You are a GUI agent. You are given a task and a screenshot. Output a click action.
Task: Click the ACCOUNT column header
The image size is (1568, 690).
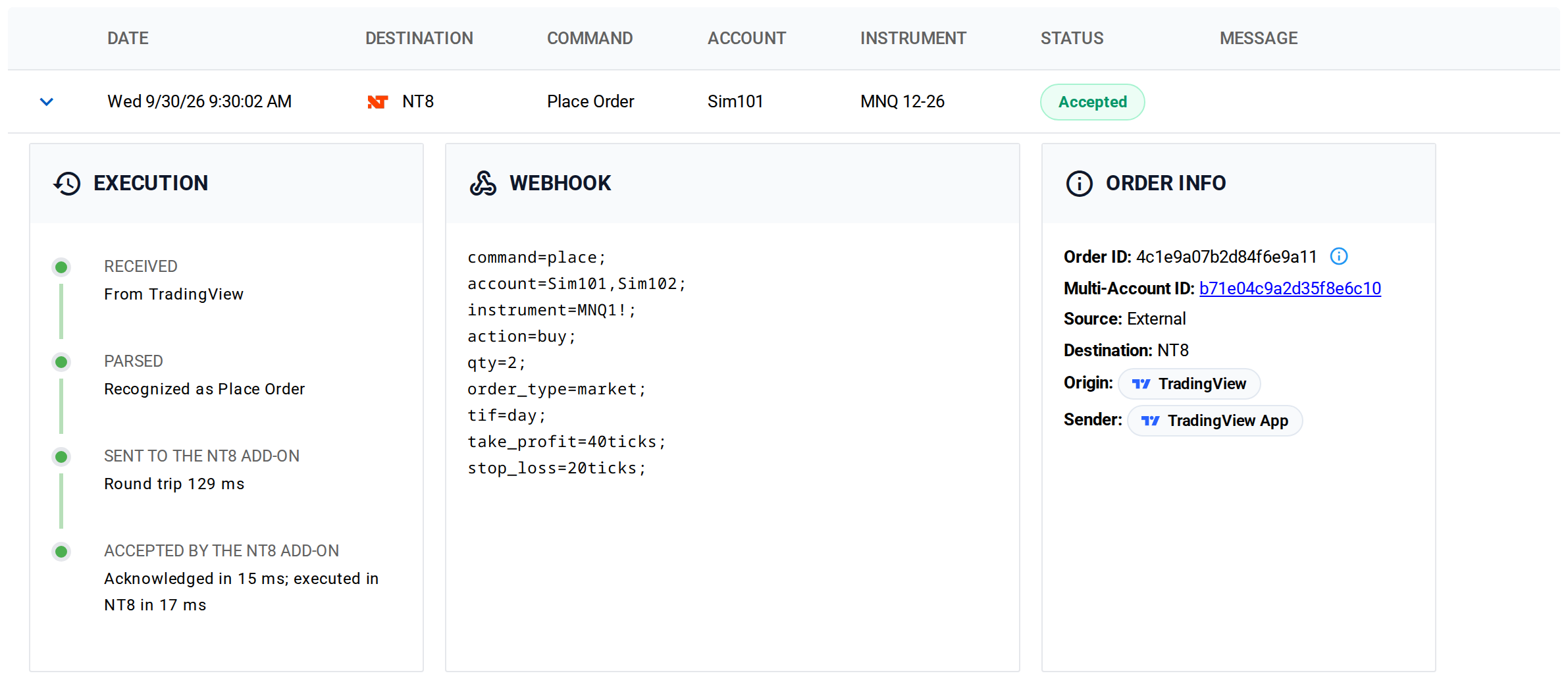pyautogui.click(x=746, y=38)
